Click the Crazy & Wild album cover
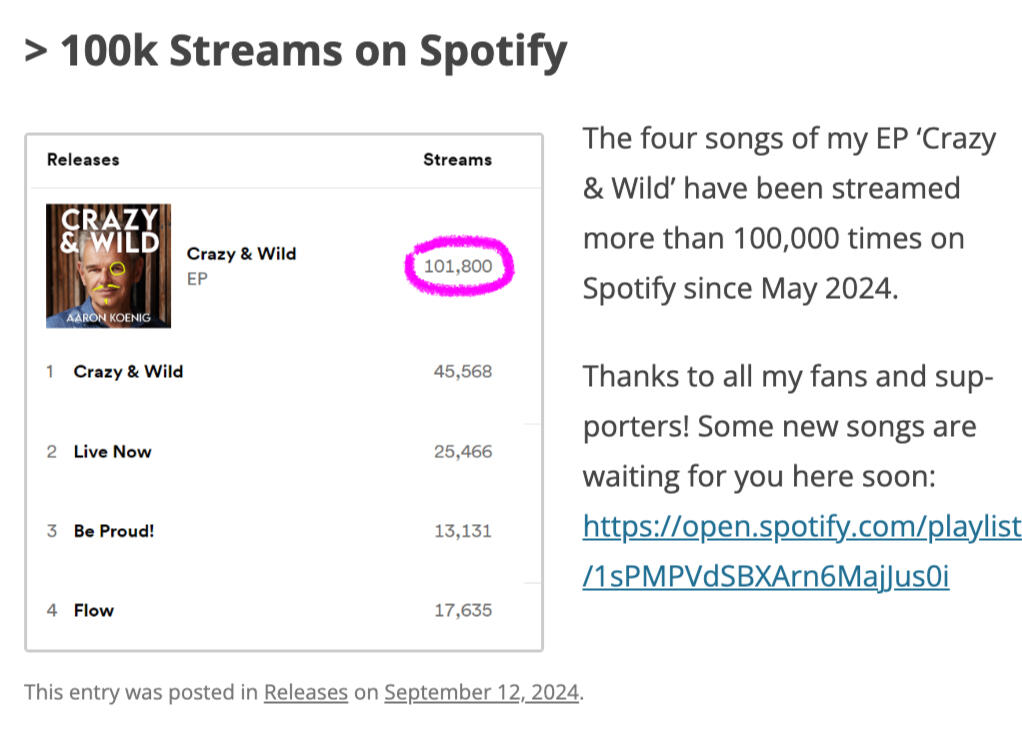Screen dimensions: 1022x742 (x=108, y=266)
